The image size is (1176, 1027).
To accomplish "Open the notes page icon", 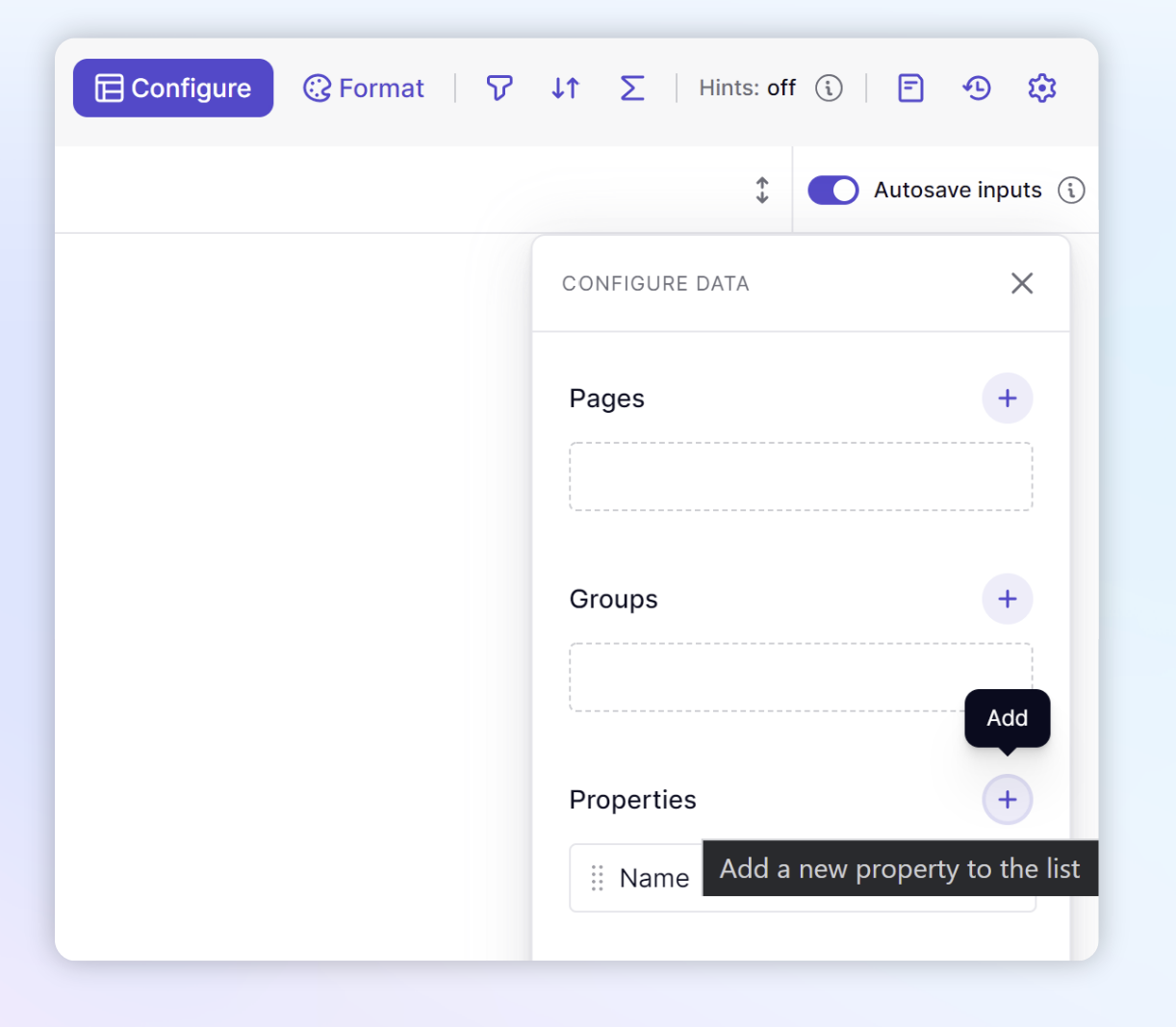I will pos(910,88).
